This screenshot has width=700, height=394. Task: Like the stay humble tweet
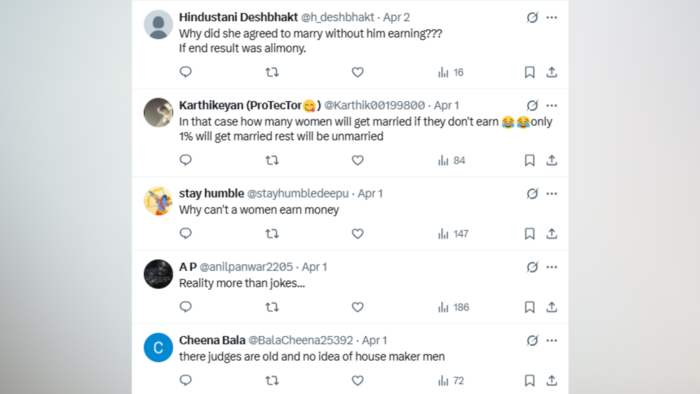357,234
